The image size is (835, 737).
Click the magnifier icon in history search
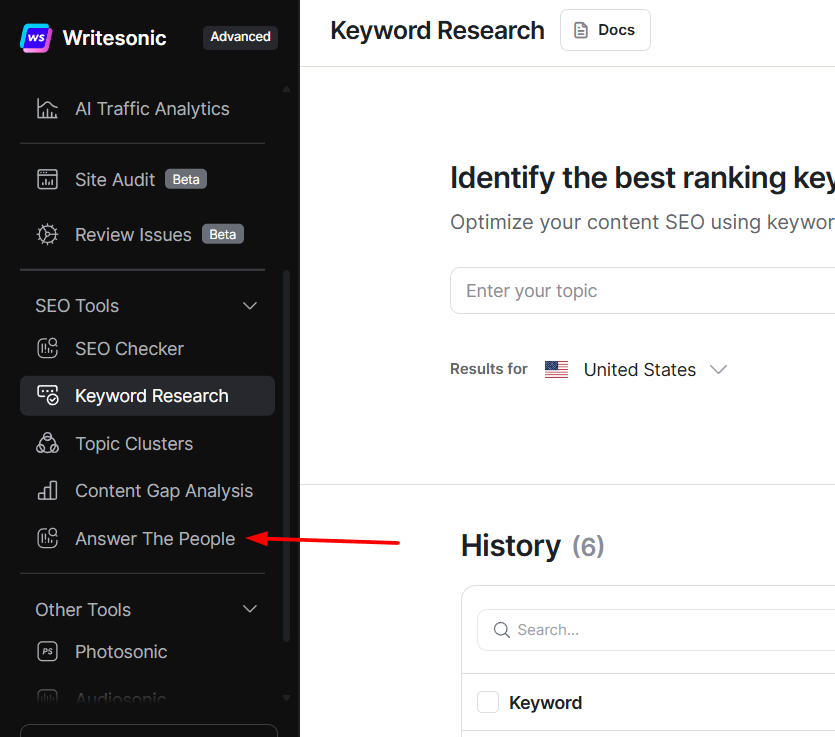coord(502,630)
